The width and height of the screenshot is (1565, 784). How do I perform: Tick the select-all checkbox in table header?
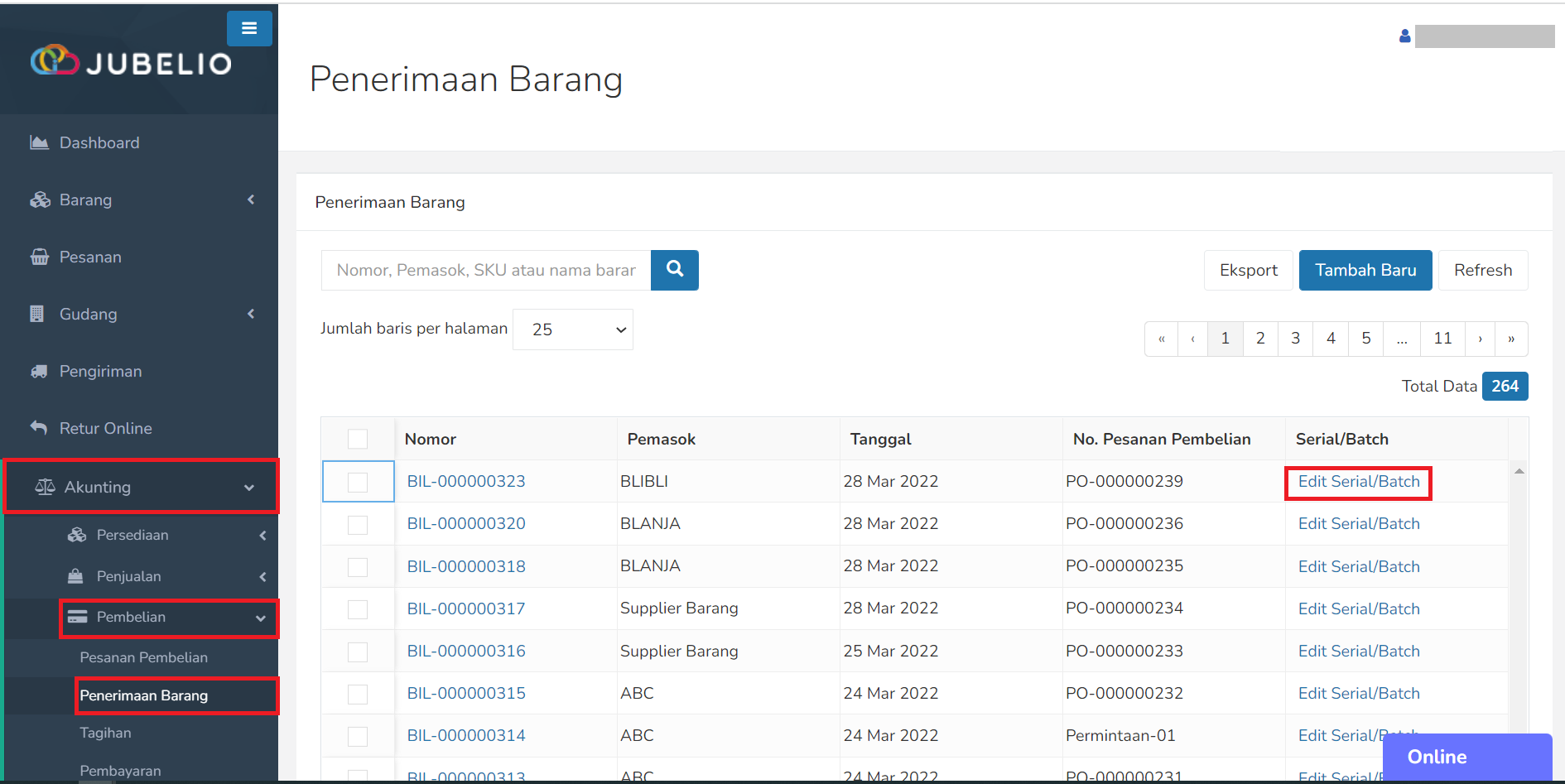pyautogui.click(x=358, y=439)
